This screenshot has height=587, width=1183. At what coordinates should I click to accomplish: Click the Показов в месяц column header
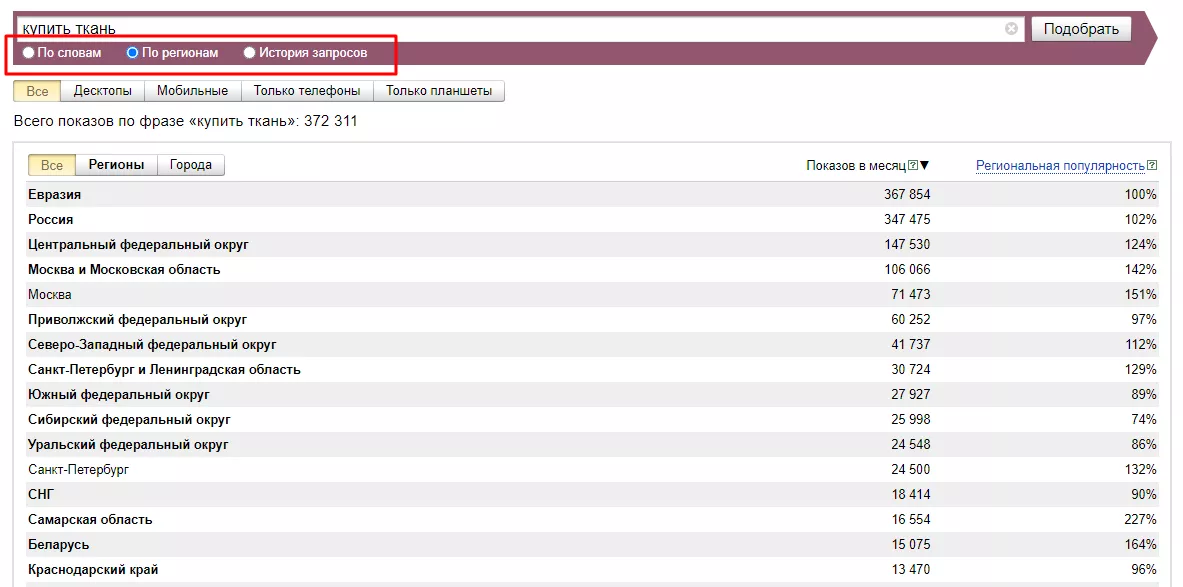[x=855, y=166]
